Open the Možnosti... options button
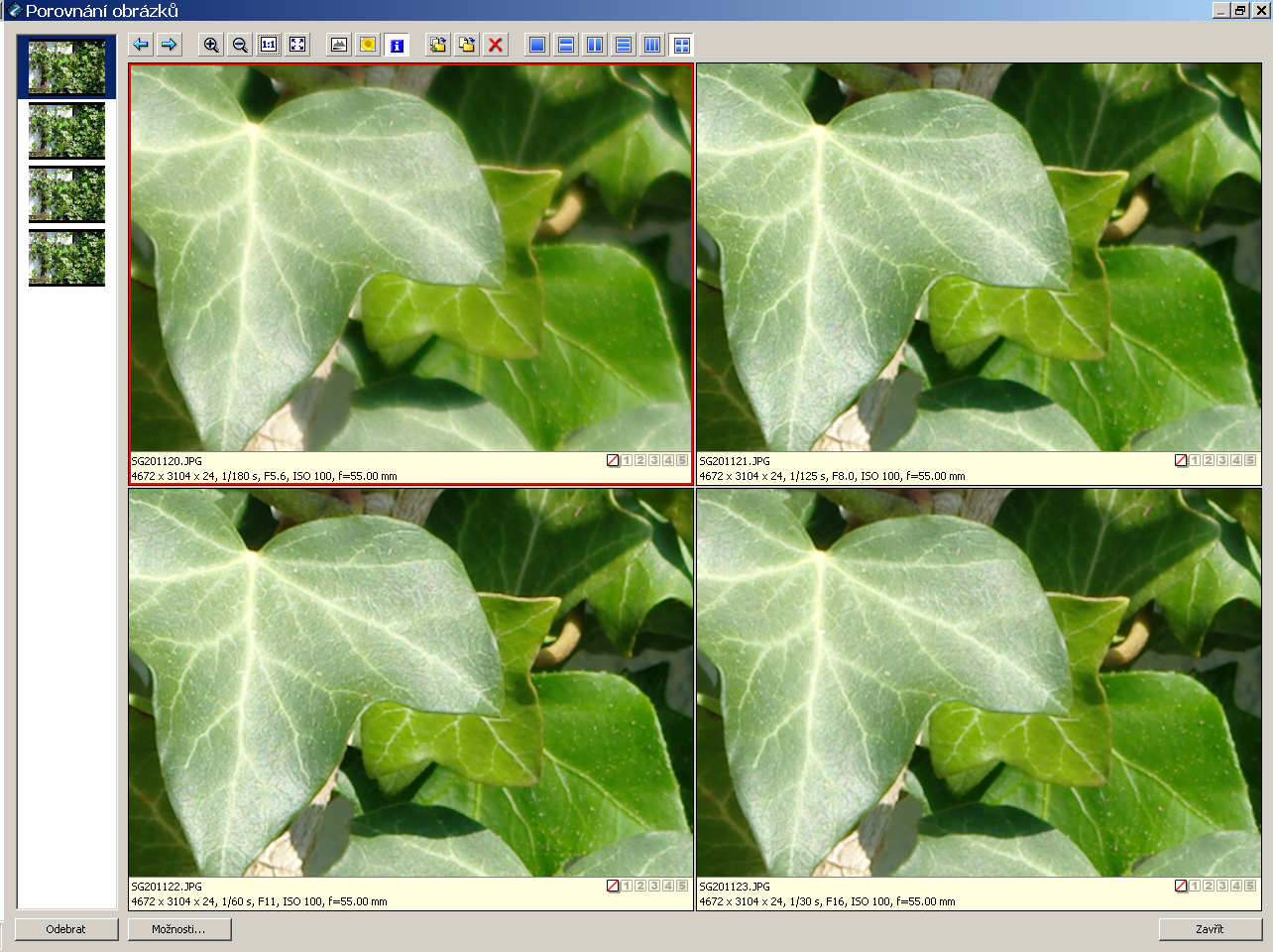Image resolution: width=1273 pixels, height=952 pixels. point(179,929)
